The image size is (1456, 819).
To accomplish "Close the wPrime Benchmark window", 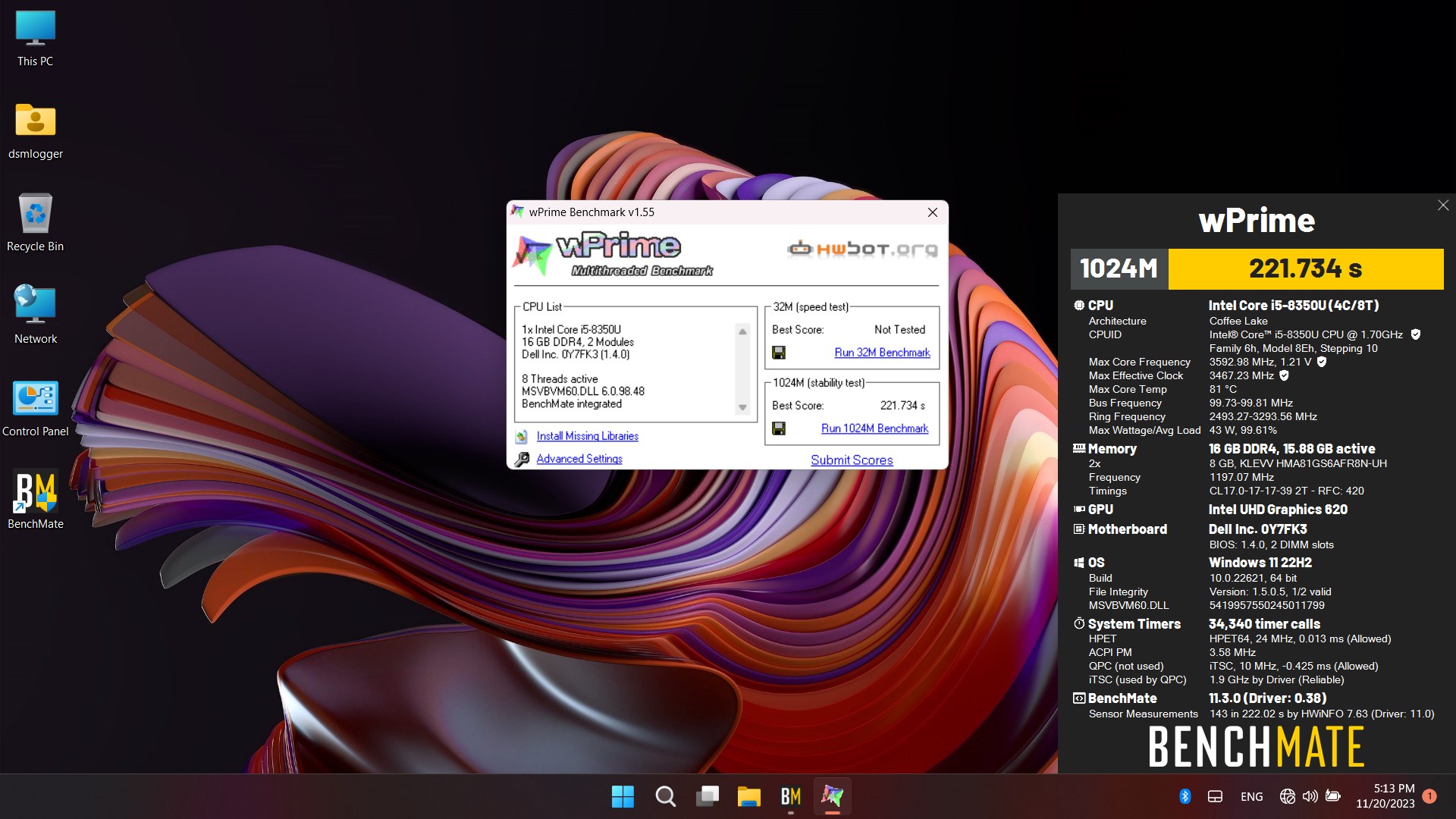I will (x=933, y=212).
